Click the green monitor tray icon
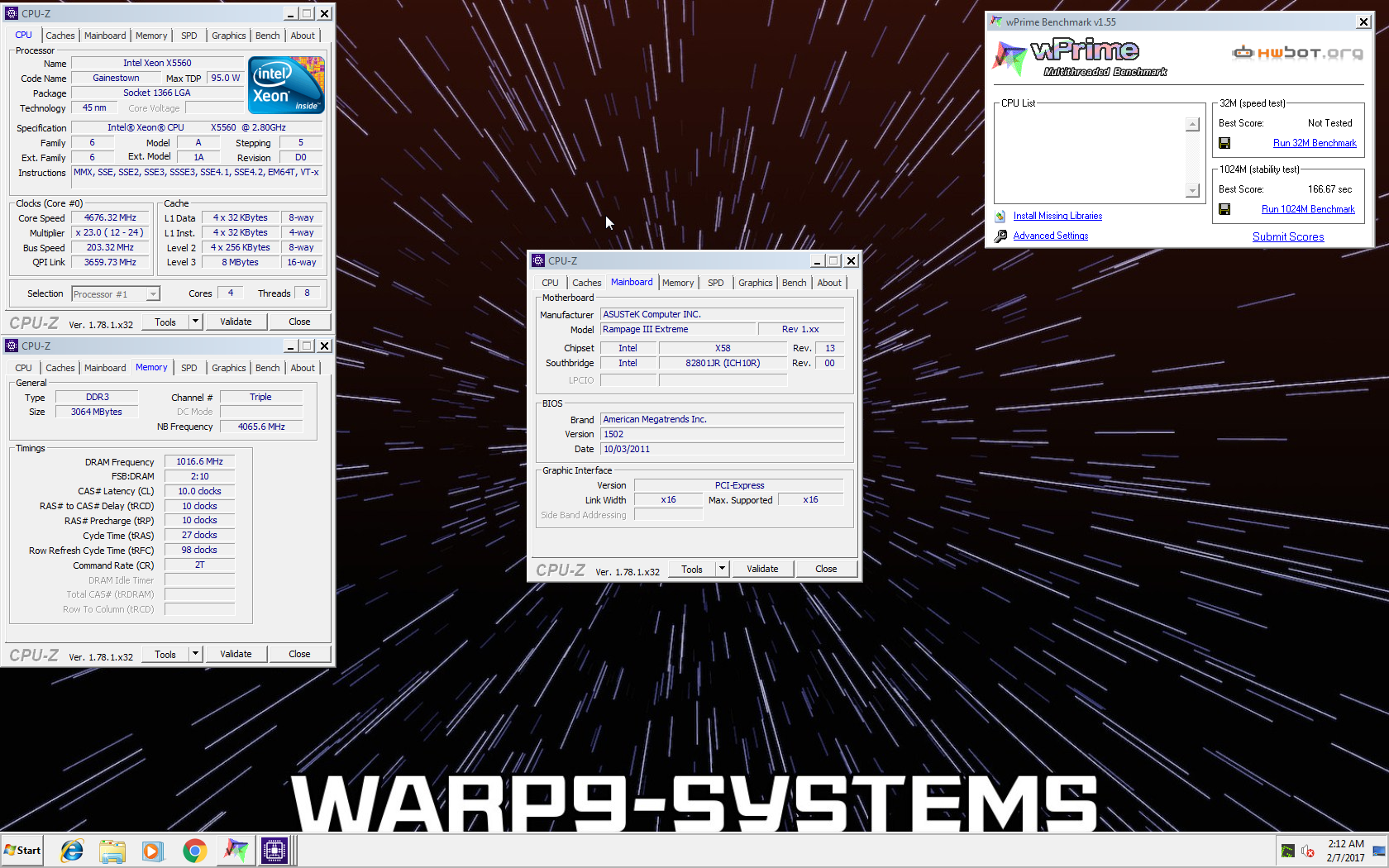 tap(1287, 851)
